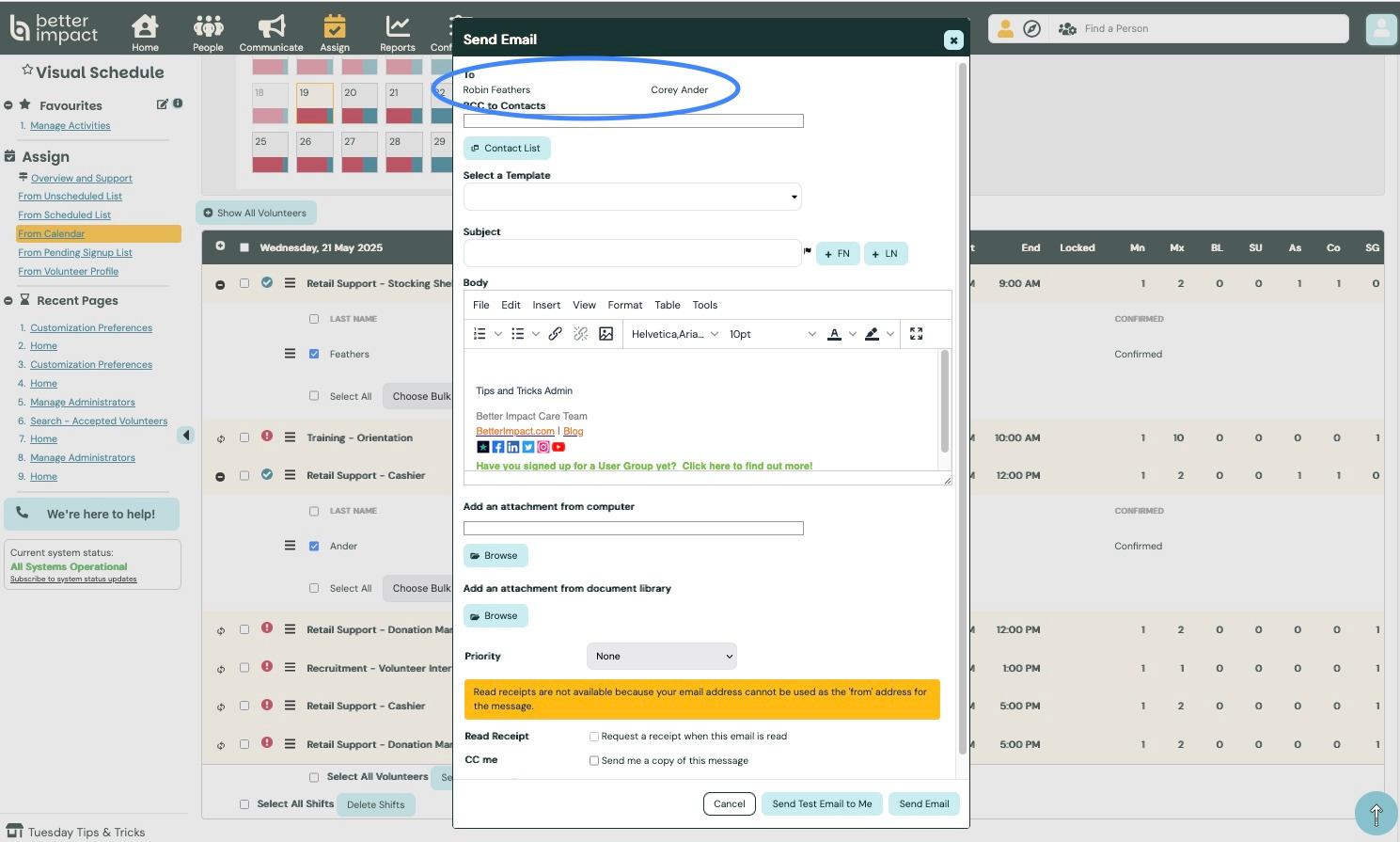
Task: Click the remove link icon
Action: [x=581, y=334]
